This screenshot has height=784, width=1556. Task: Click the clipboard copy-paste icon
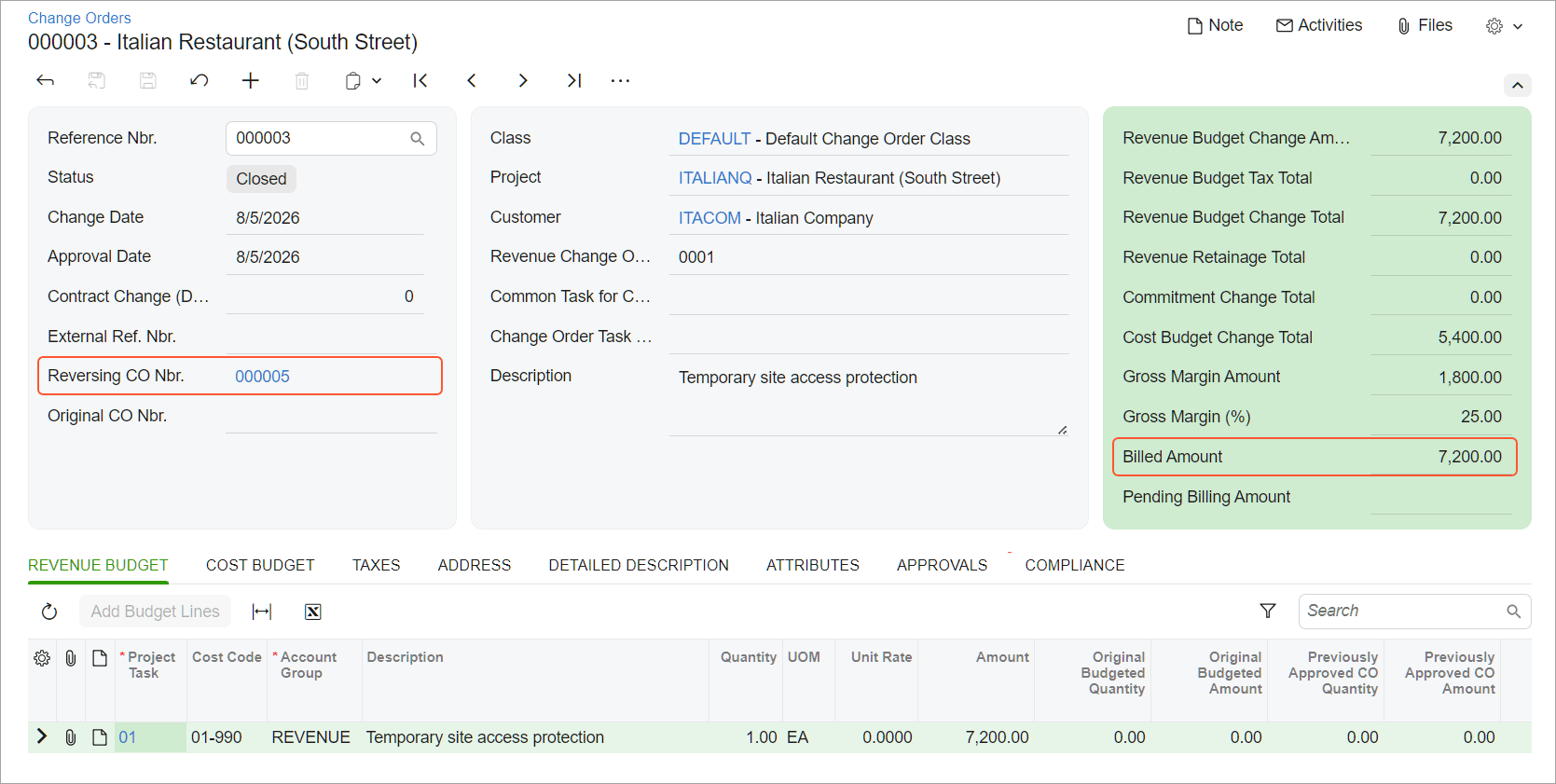tap(352, 81)
